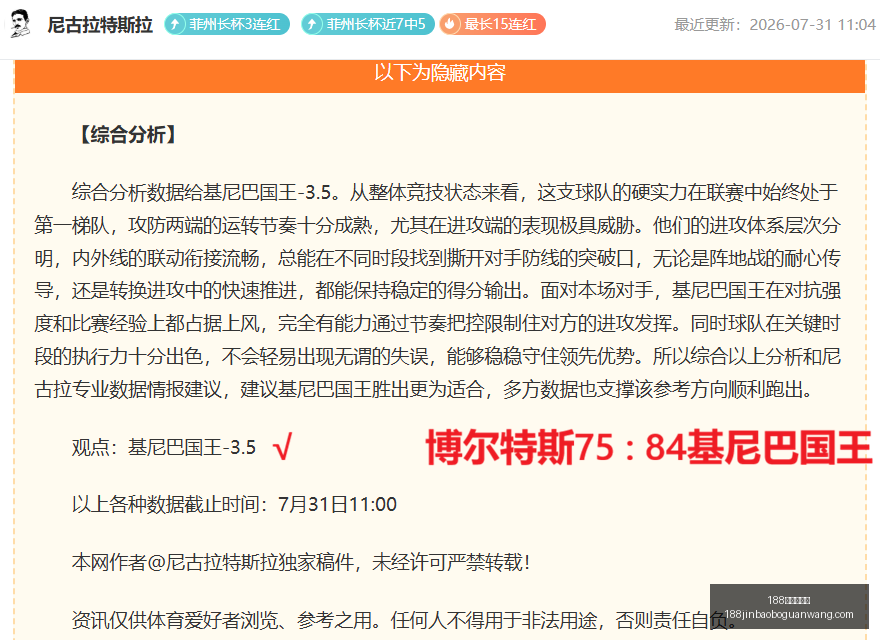Image resolution: width=880 pixels, height=640 pixels.
Task: Click the paragraph line starting 古拉专业数据情报建议
Action: click(424, 389)
